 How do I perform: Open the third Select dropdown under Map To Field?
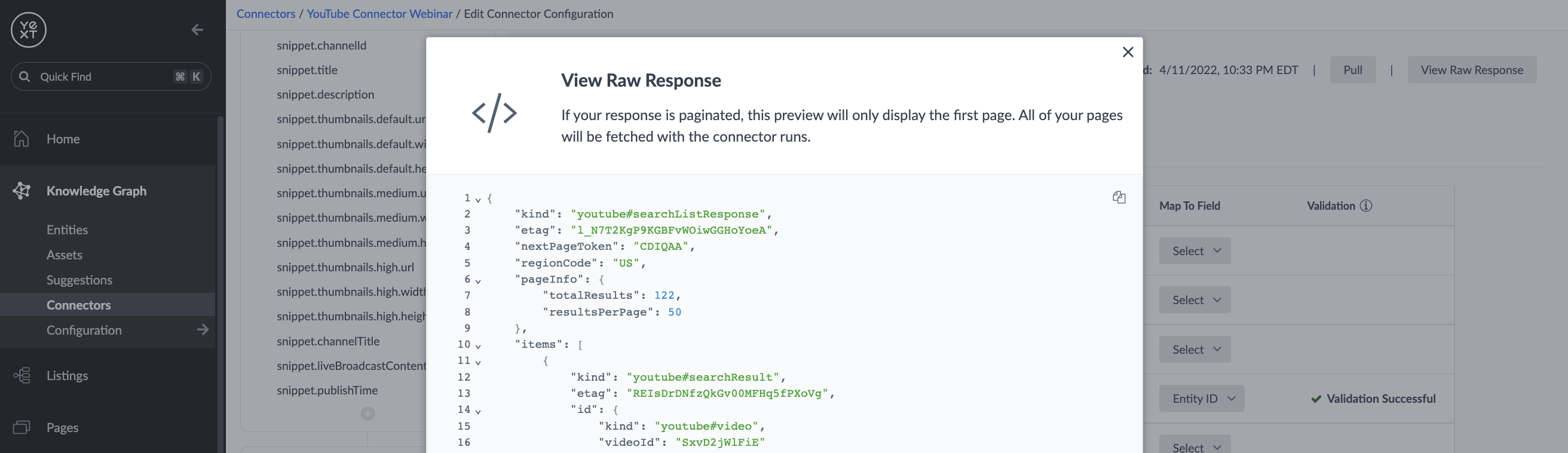[x=1195, y=350]
